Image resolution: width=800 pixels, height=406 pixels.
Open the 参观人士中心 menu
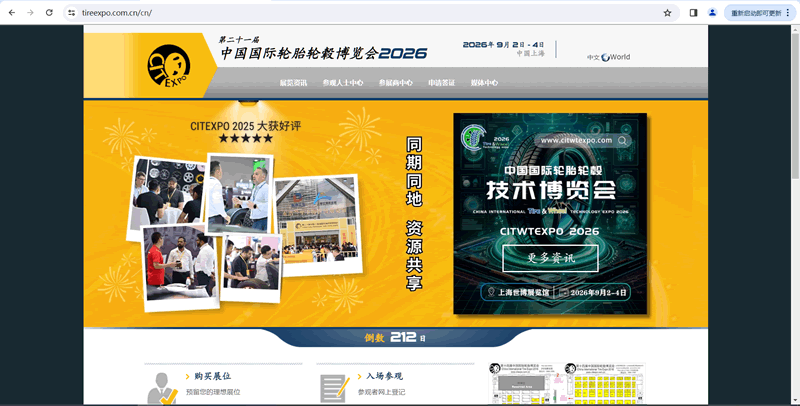click(x=343, y=83)
